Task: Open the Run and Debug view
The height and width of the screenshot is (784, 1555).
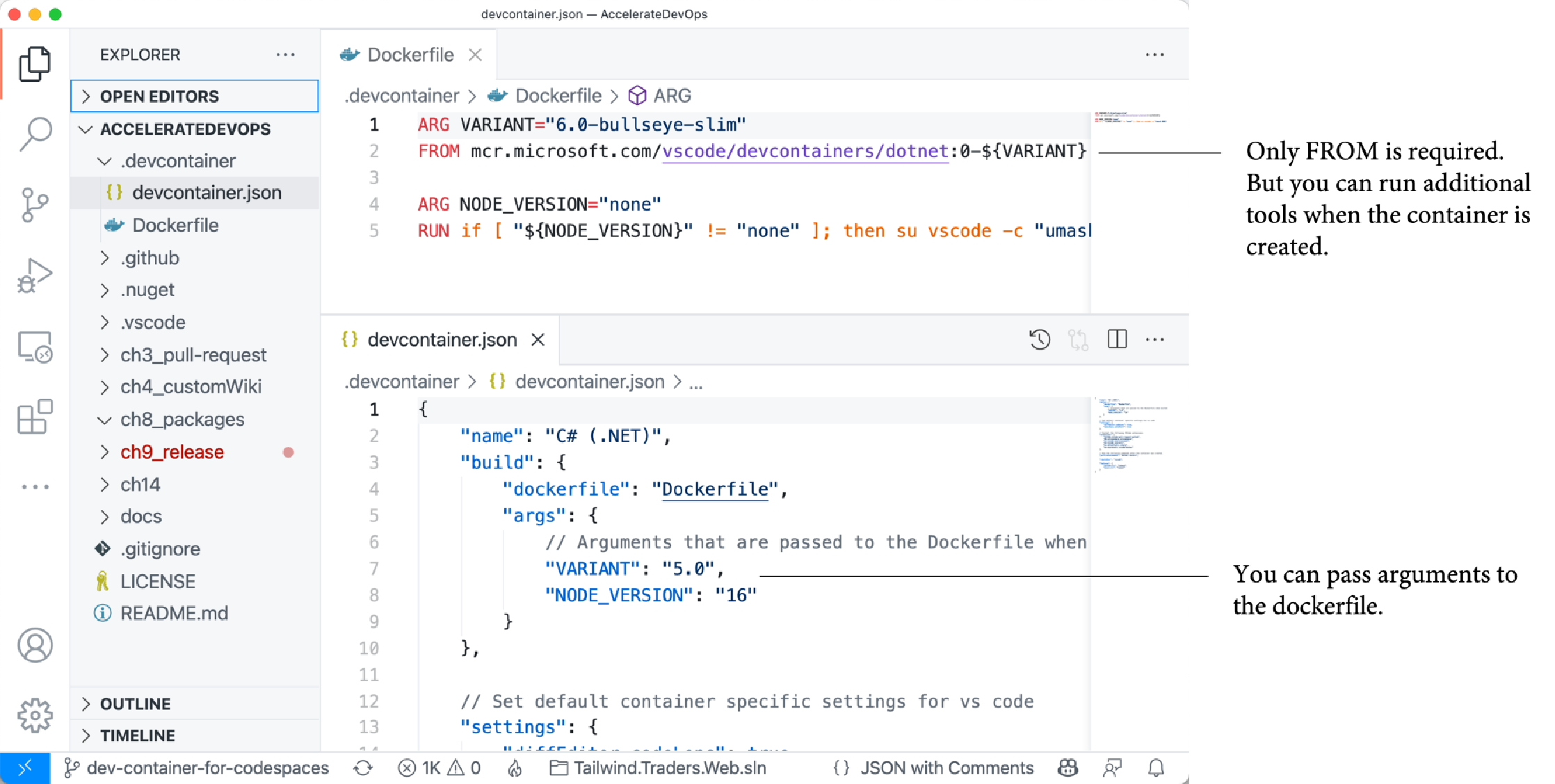Action: (x=35, y=275)
